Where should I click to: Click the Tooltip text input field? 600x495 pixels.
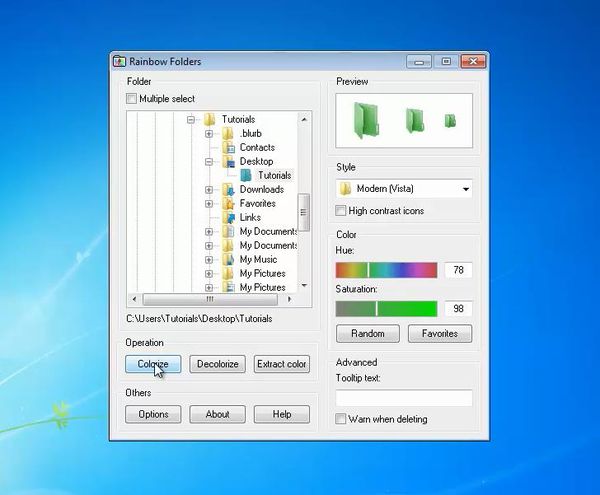(x=404, y=398)
